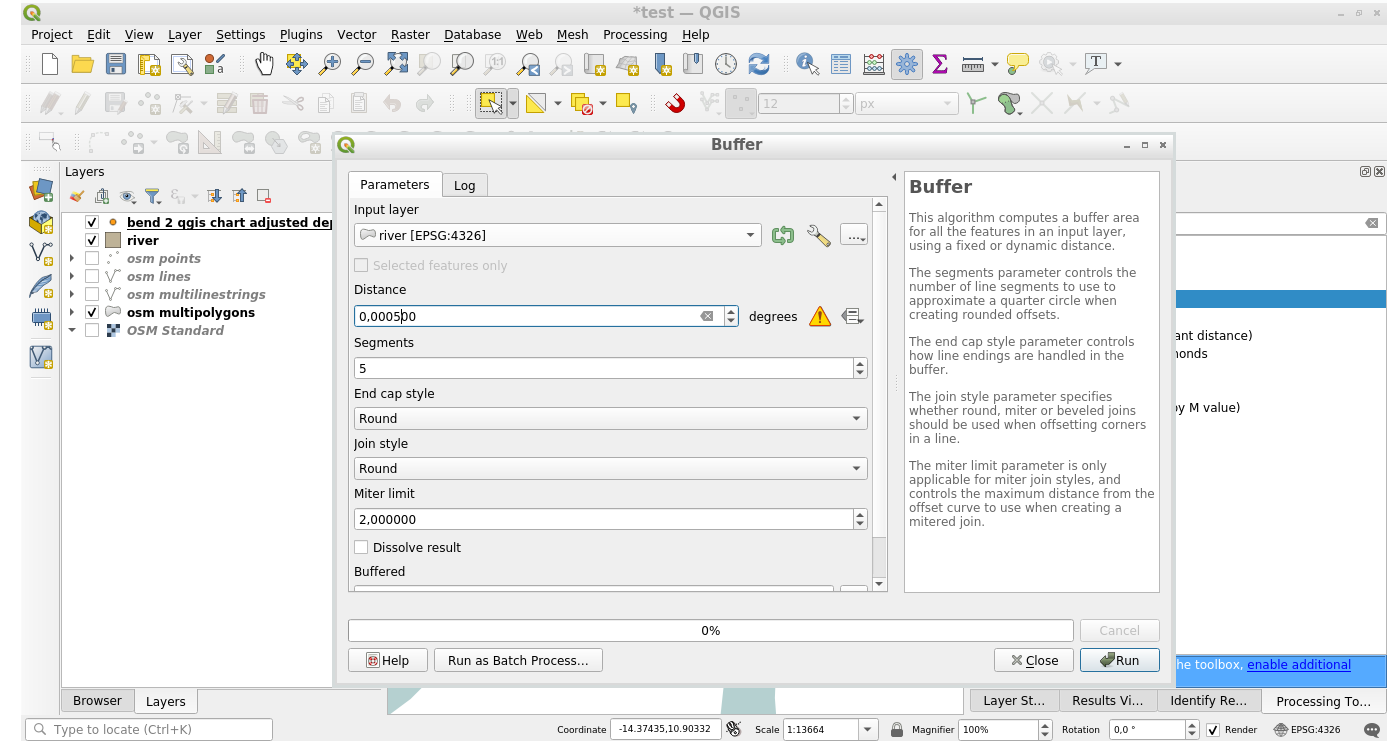
Task: Click the Statistical Summary sigma icon
Action: (x=940, y=64)
